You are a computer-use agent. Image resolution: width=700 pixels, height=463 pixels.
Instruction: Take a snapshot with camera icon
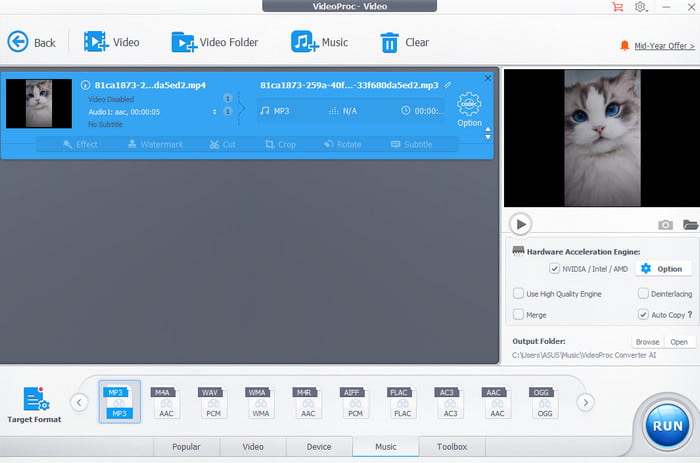tap(665, 225)
